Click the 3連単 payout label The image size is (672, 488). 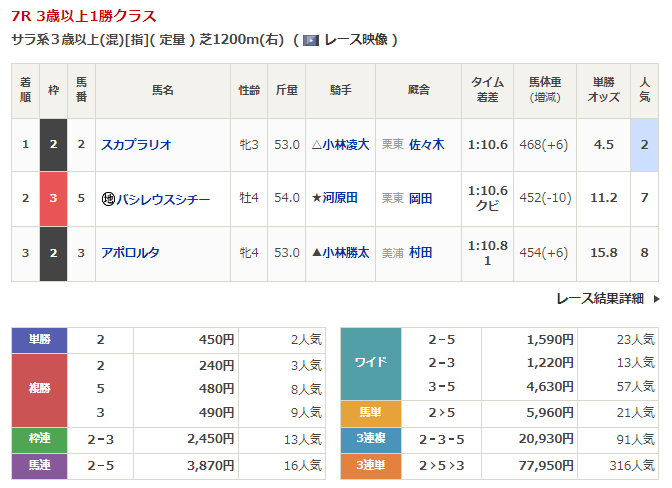(x=371, y=465)
